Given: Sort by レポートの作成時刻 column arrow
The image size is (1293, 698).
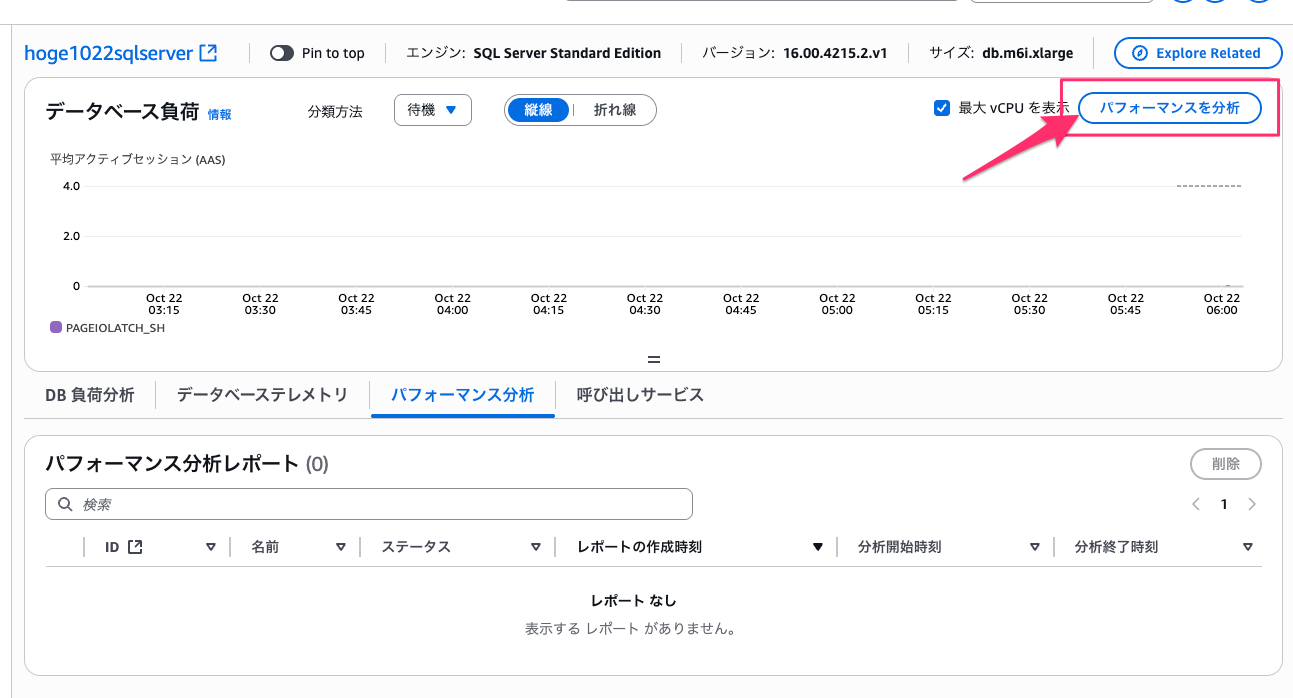Looking at the screenshot, I should coord(818,547).
